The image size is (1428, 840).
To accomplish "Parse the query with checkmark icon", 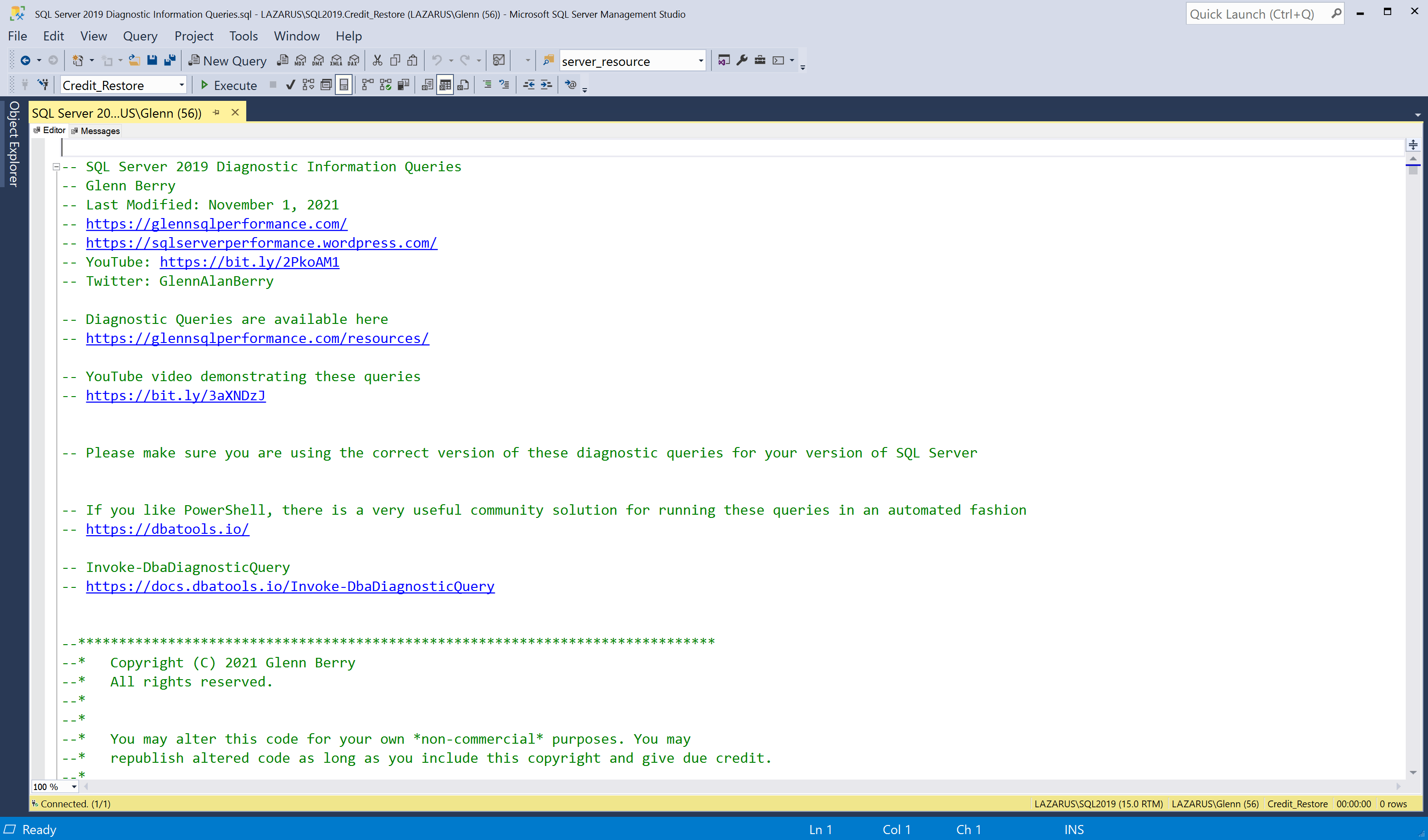I will click(290, 85).
